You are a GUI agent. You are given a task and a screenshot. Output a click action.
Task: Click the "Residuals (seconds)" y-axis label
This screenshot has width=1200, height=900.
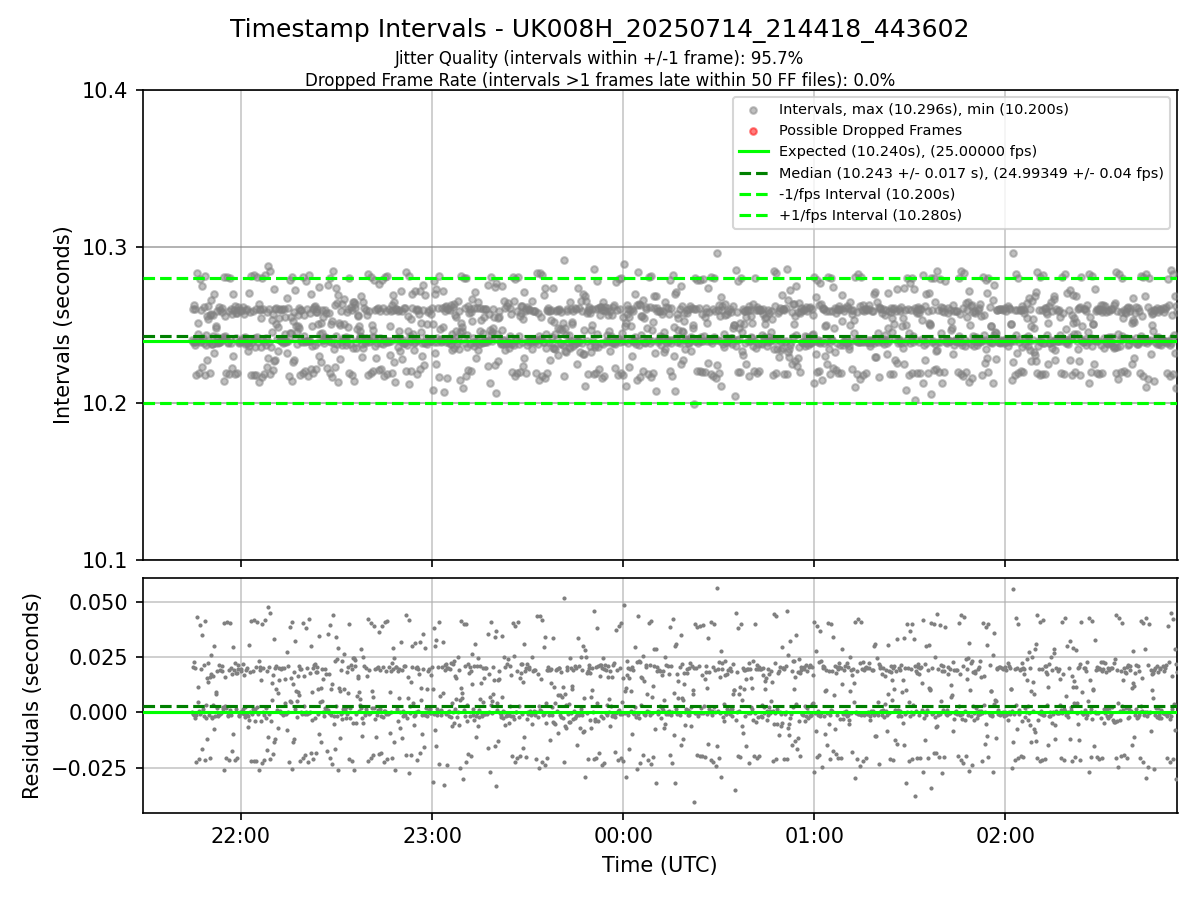click(32, 696)
